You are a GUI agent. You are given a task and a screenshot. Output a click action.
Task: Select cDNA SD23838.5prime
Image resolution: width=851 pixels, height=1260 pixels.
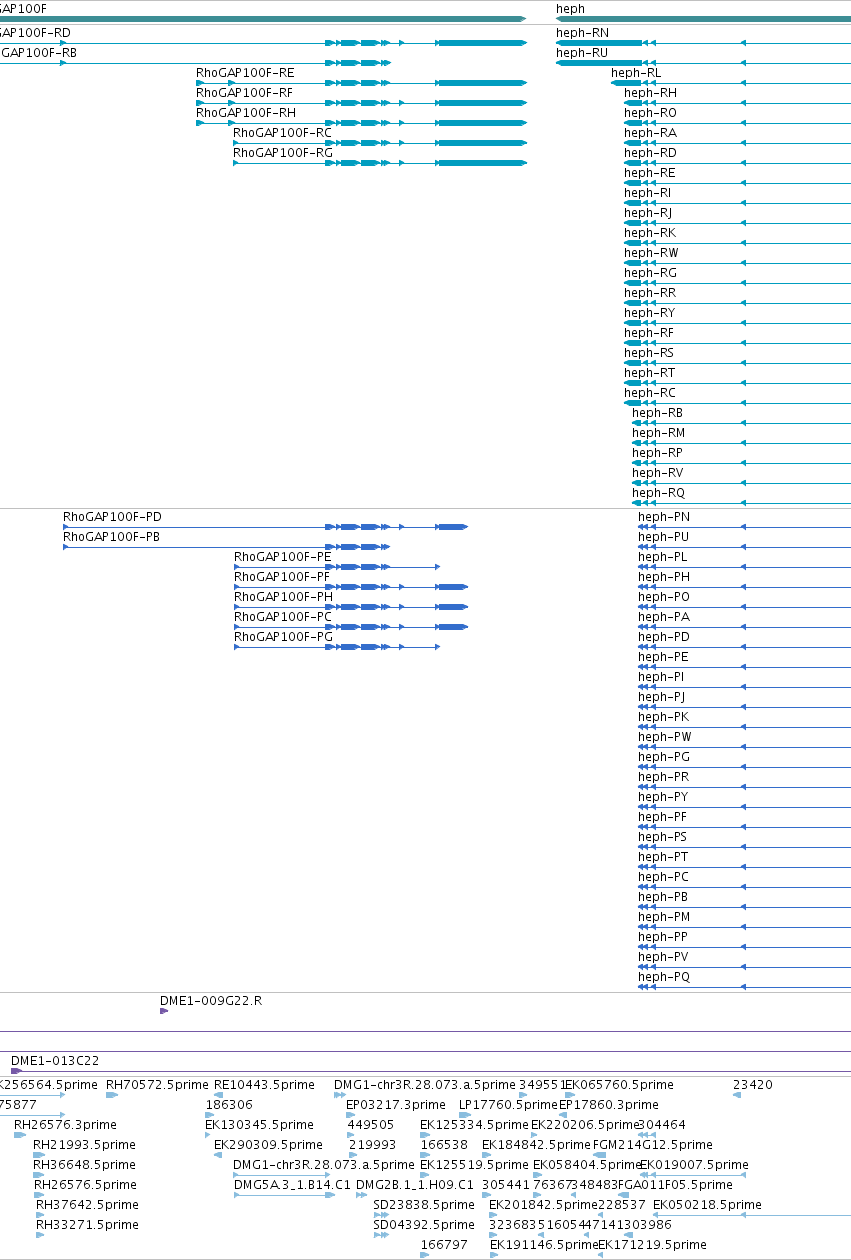(x=424, y=1205)
